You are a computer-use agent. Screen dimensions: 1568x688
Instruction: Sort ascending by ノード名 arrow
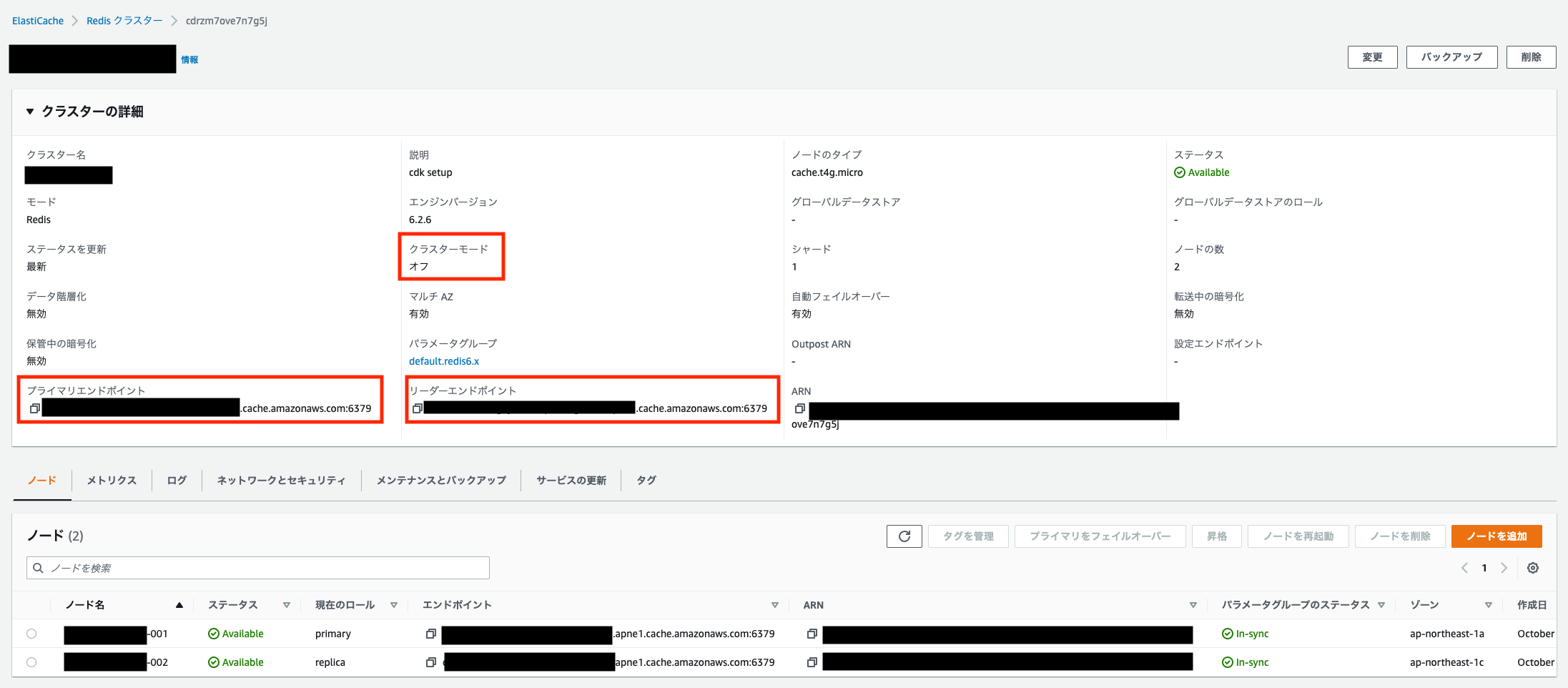(179, 605)
